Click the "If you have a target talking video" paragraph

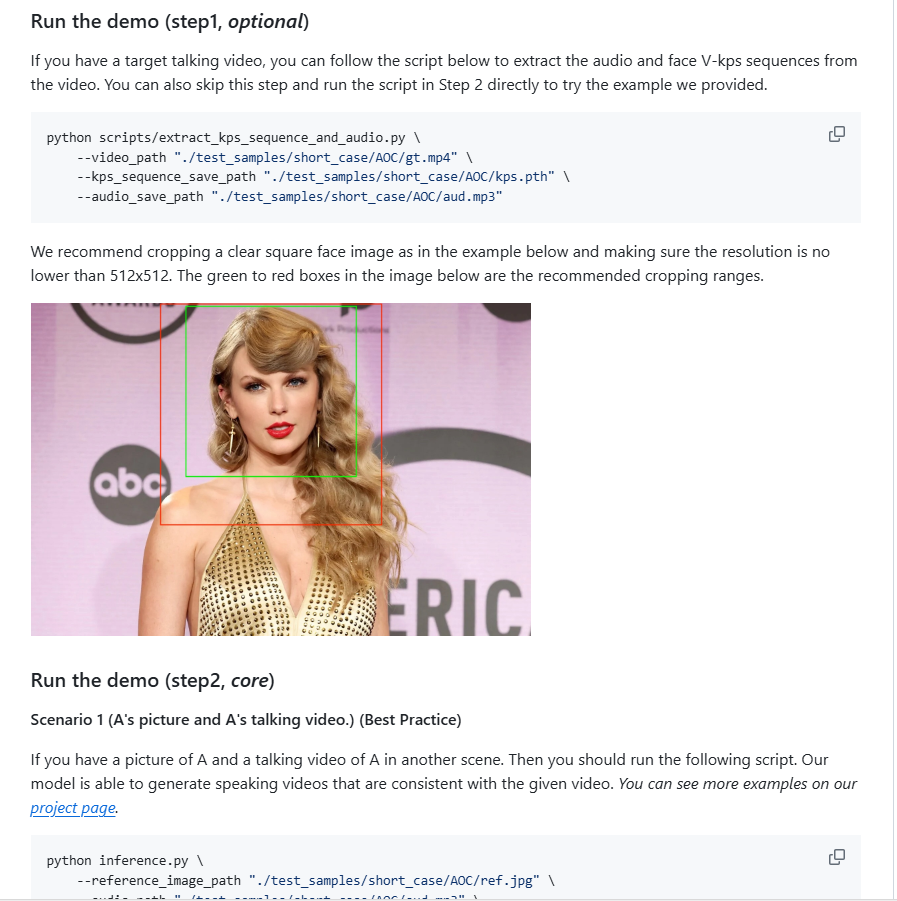(x=444, y=72)
